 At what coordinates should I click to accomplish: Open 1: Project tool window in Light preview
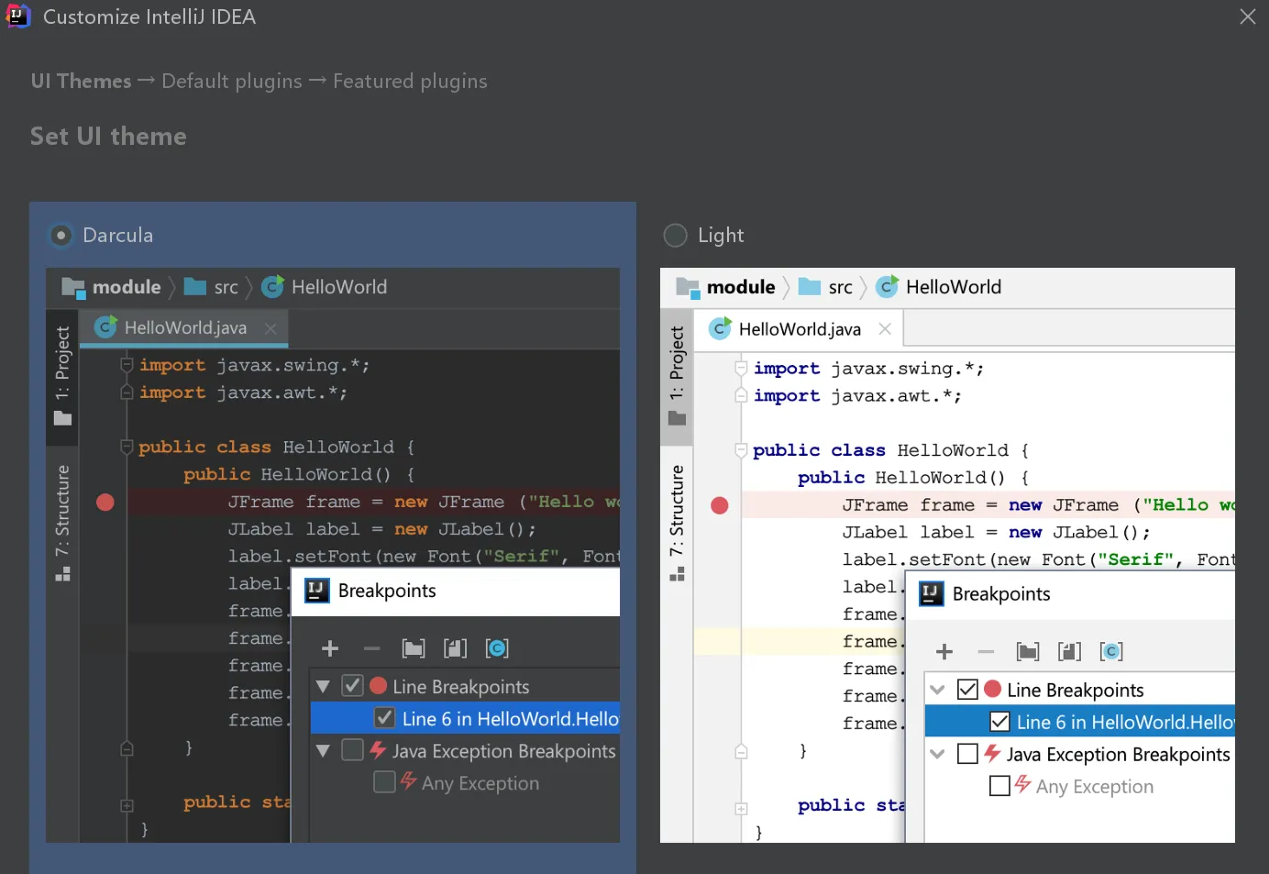[x=677, y=376]
